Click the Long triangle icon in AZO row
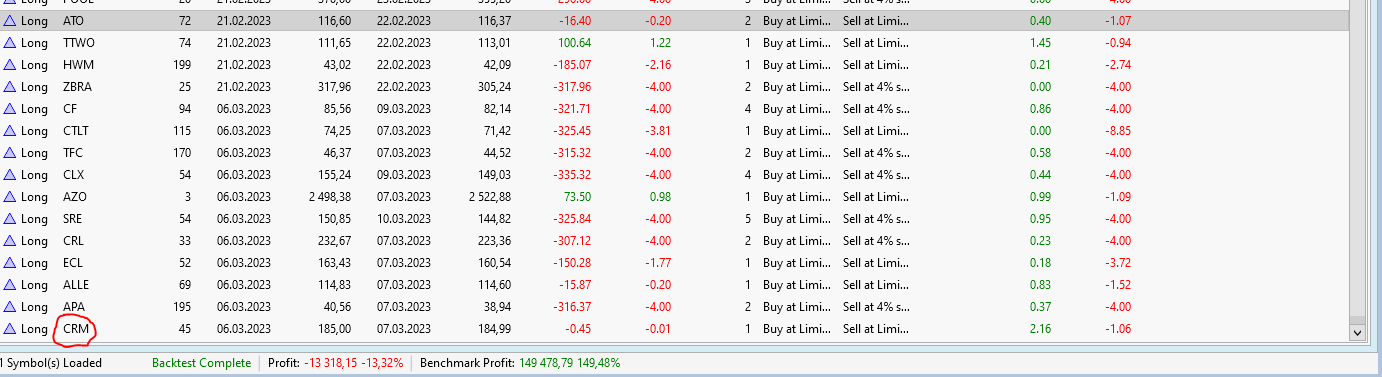Image resolution: width=1382 pixels, height=377 pixels. (x=10, y=197)
